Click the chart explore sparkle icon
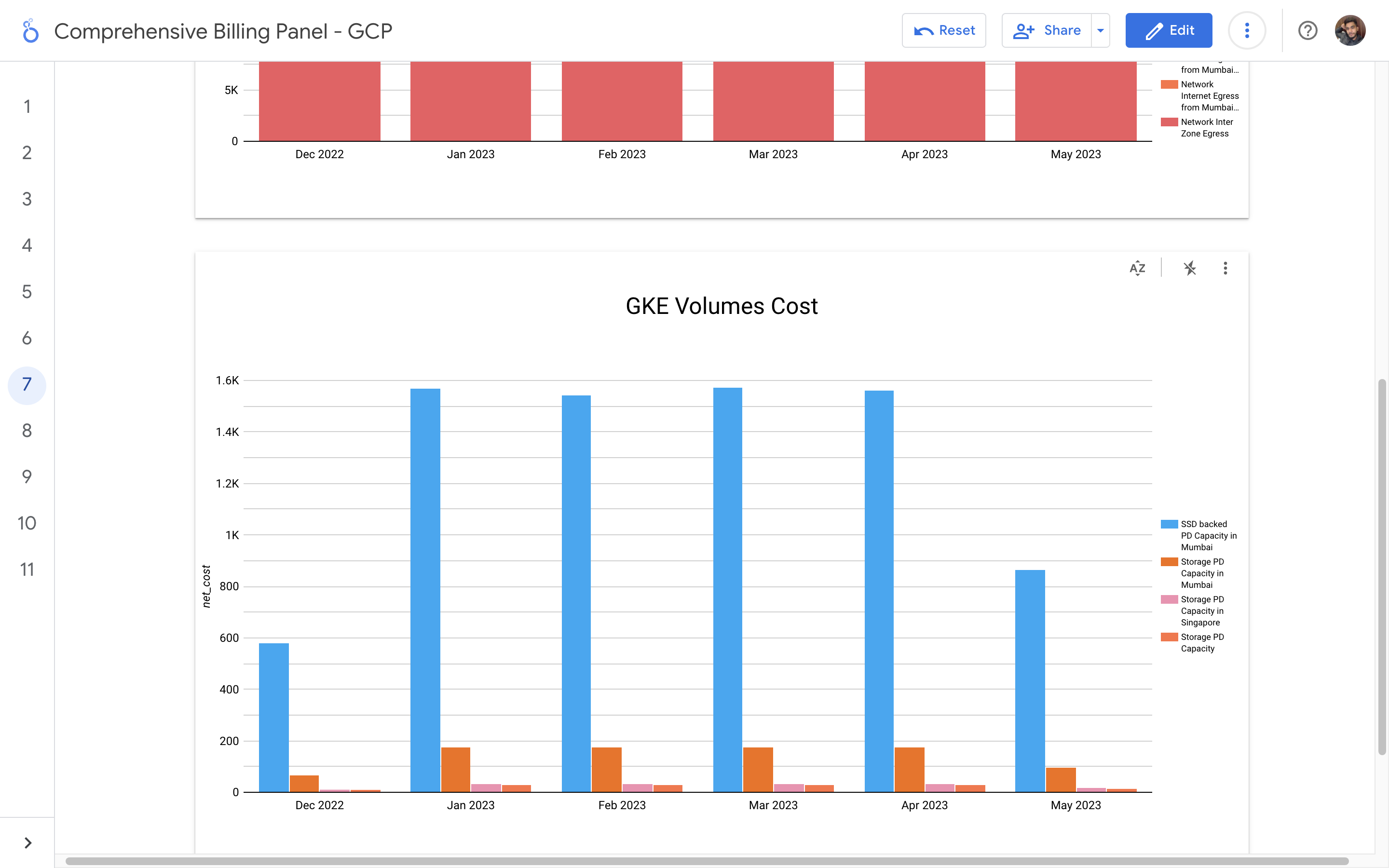 click(x=1190, y=268)
